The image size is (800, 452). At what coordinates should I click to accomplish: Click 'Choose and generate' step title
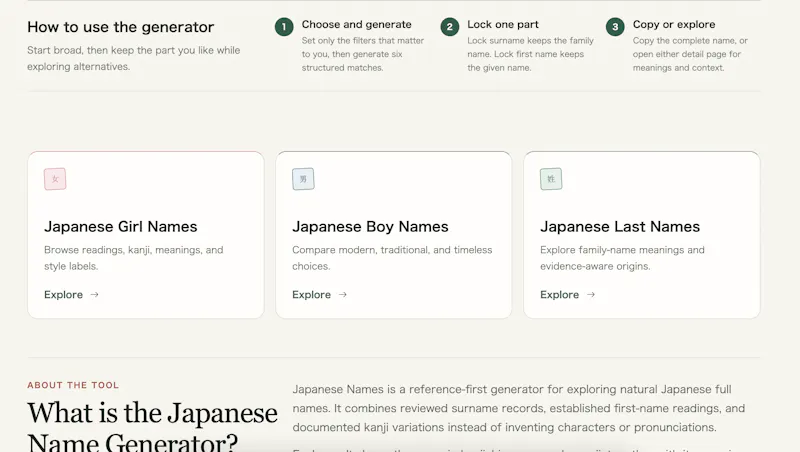click(x=356, y=24)
